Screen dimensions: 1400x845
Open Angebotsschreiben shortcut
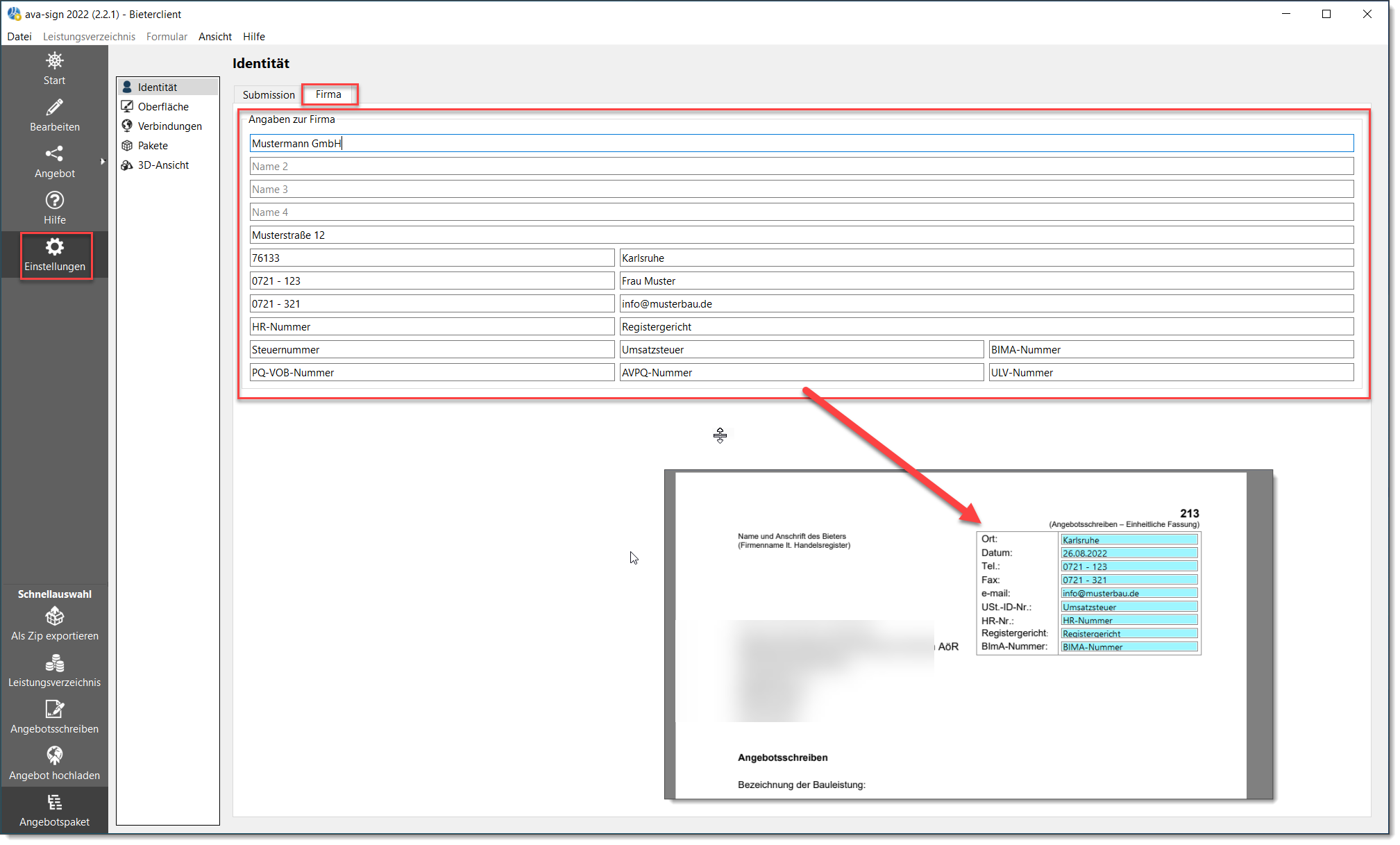(54, 717)
